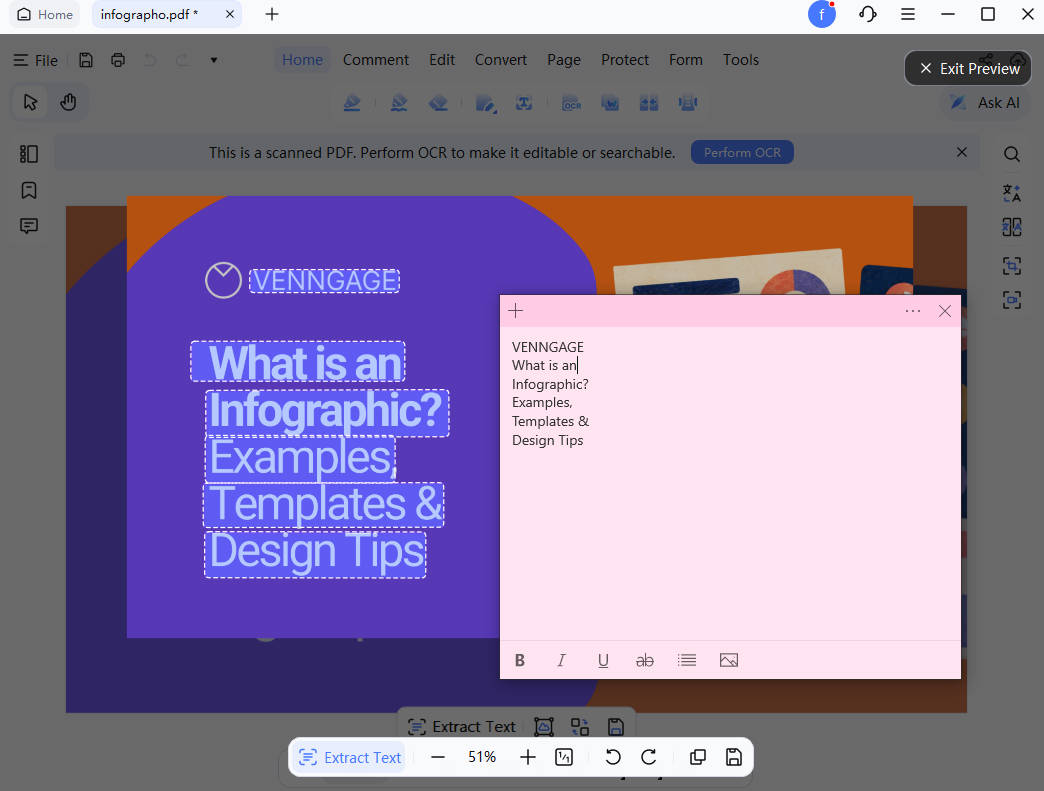Zoom in with the plus icon beside 51%

[x=527, y=757]
